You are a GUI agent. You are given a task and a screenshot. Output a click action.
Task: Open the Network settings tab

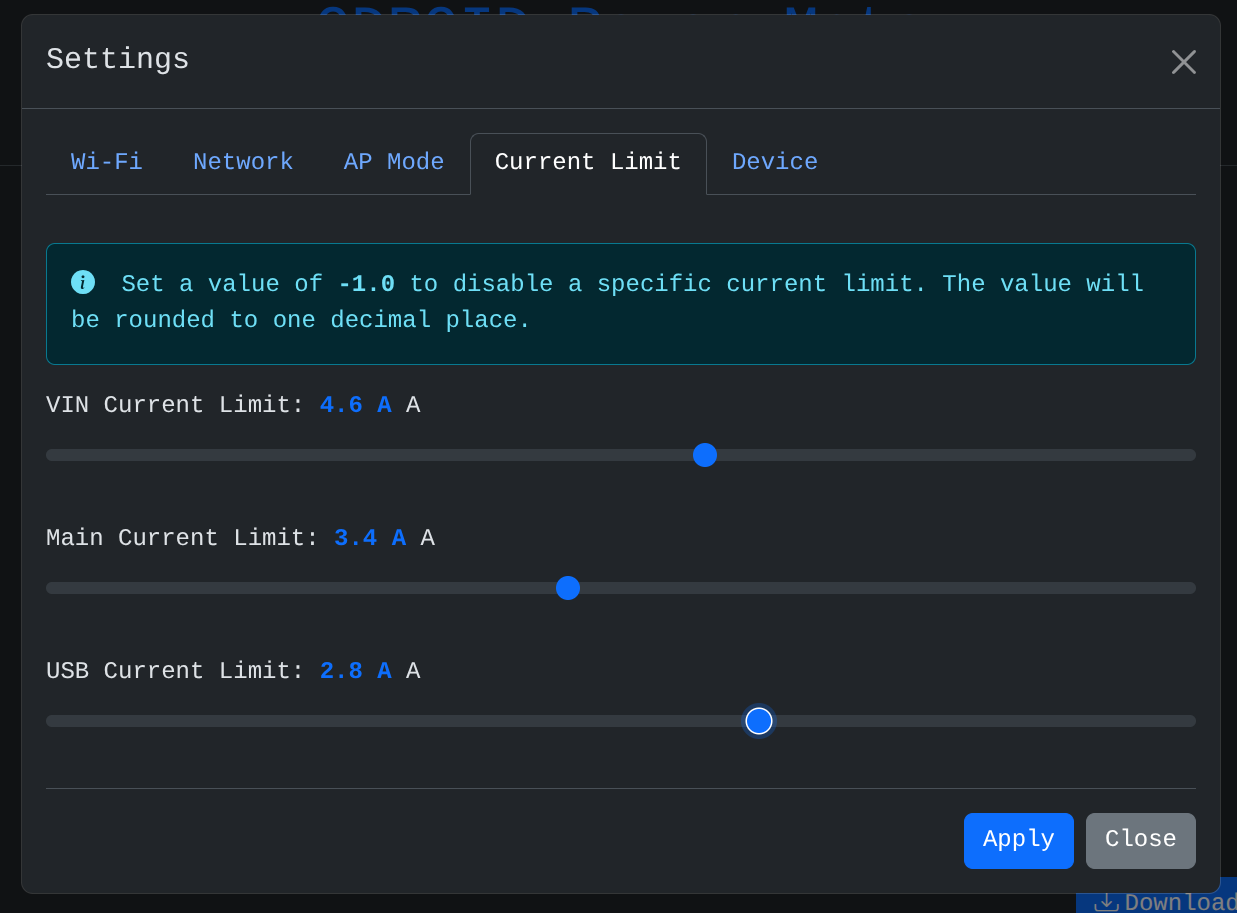(243, 162)
